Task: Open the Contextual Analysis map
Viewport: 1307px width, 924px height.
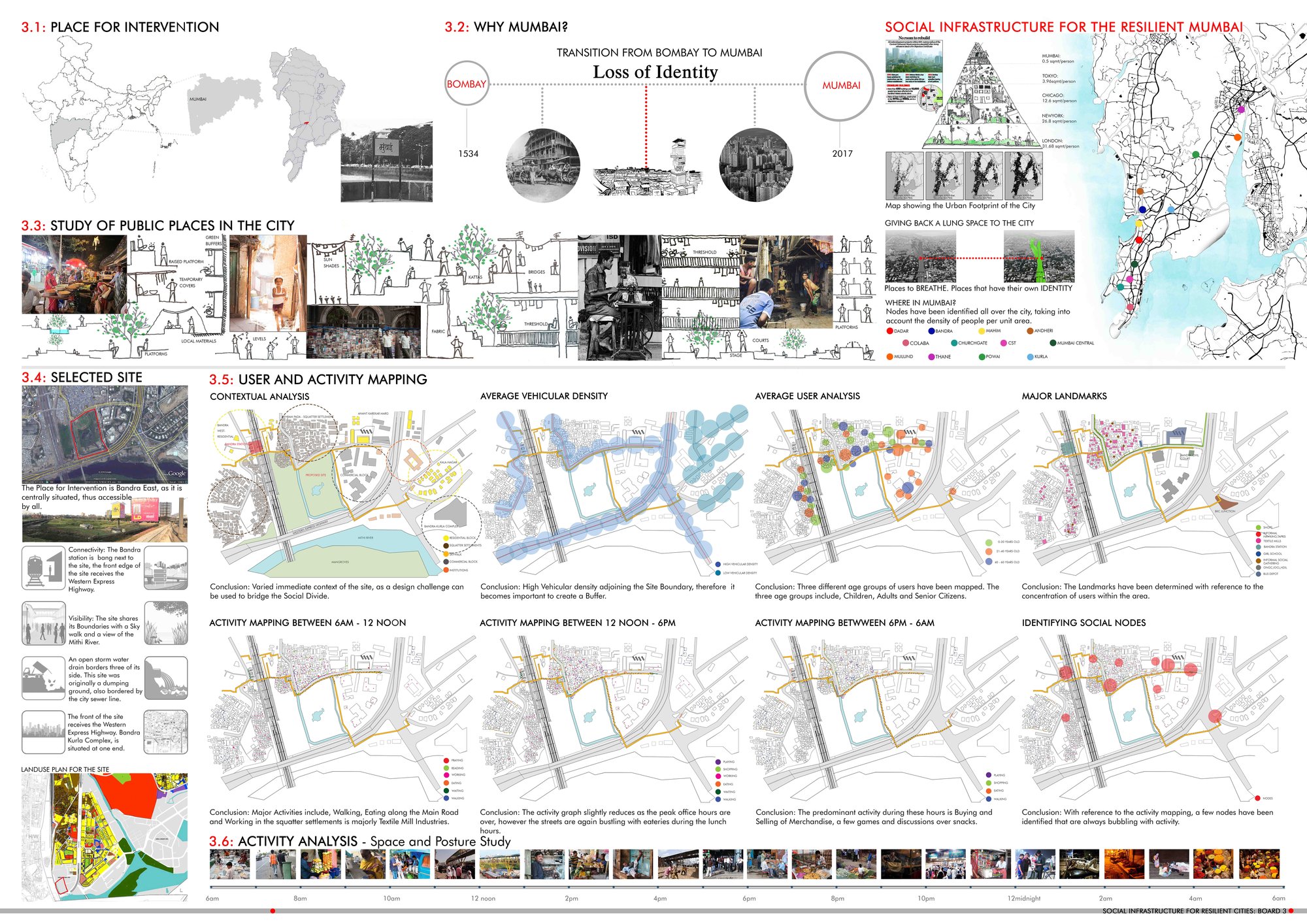Action: [343, 493]
